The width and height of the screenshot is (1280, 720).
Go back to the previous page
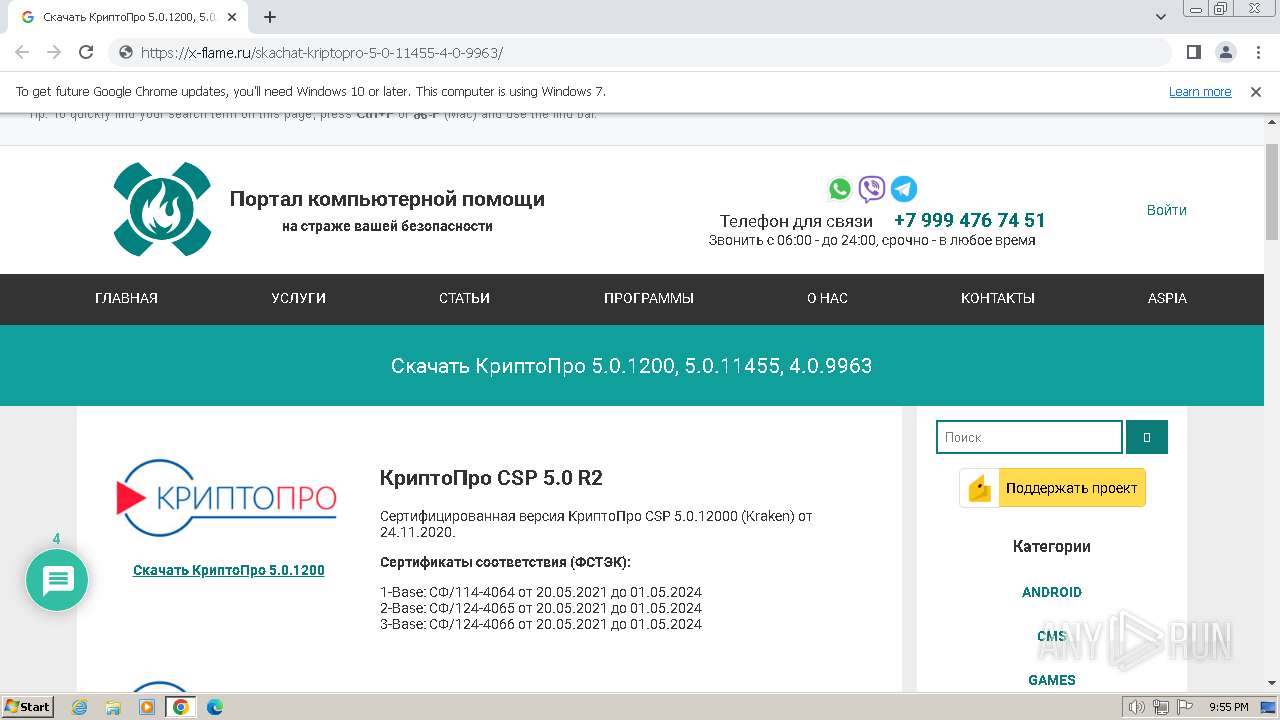pyautogui.click(x=22, y=52)
